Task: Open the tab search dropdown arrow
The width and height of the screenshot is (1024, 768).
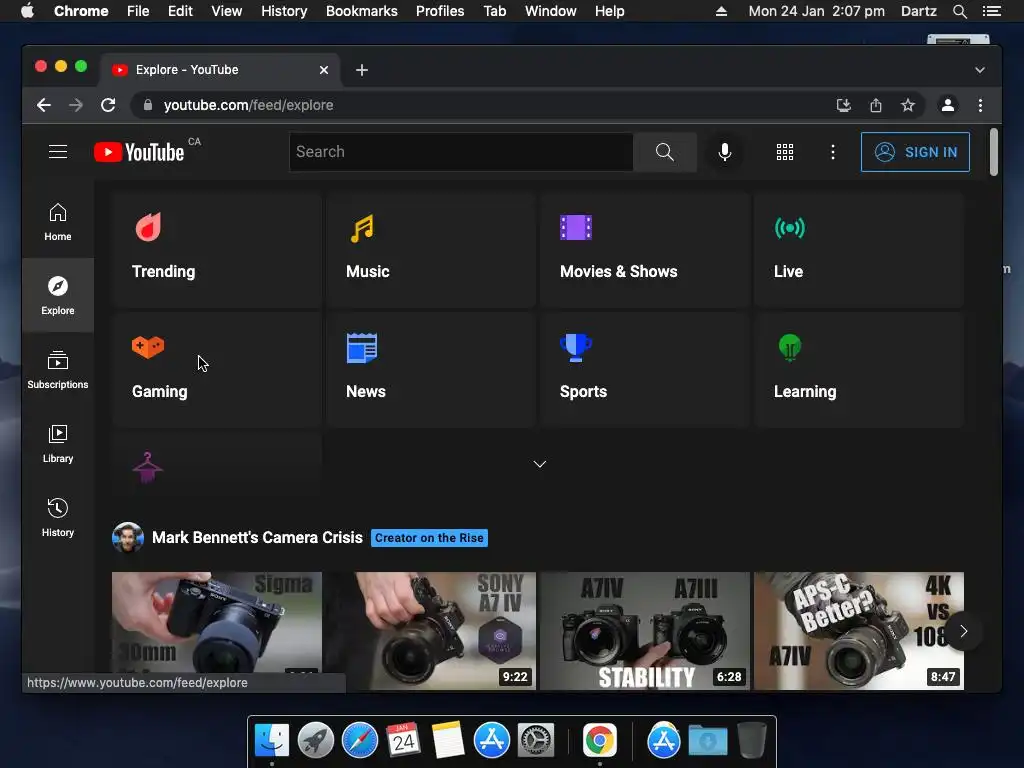Action: click(x=980, y=70)
